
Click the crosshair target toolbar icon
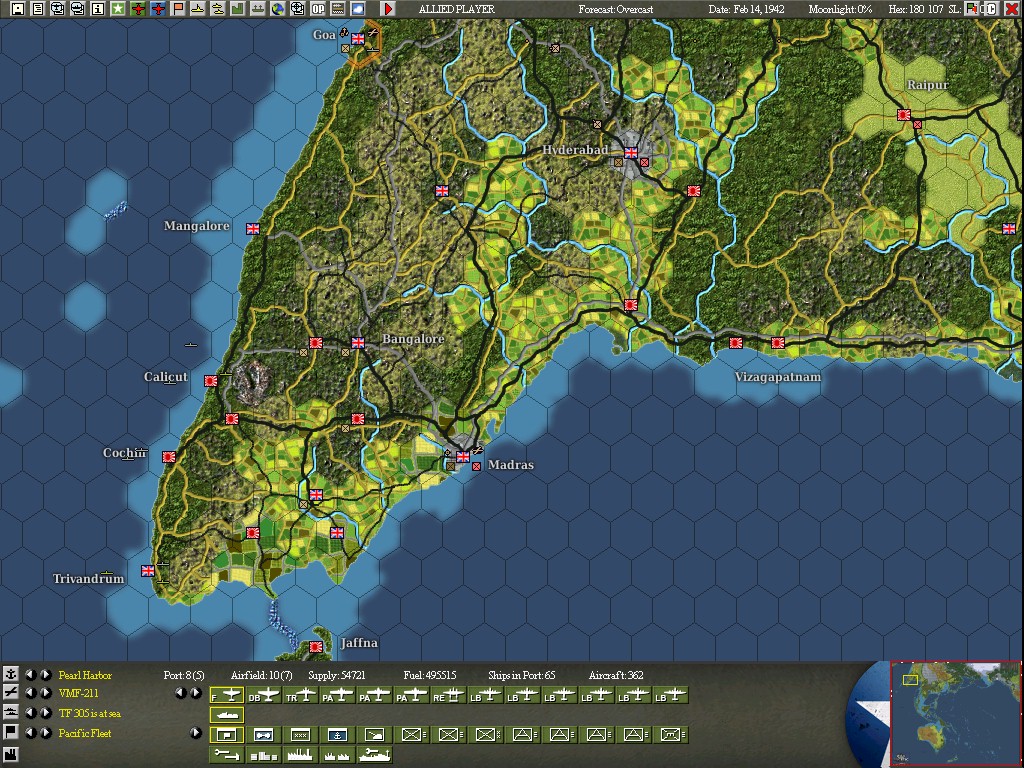click(x=298, y=8)
